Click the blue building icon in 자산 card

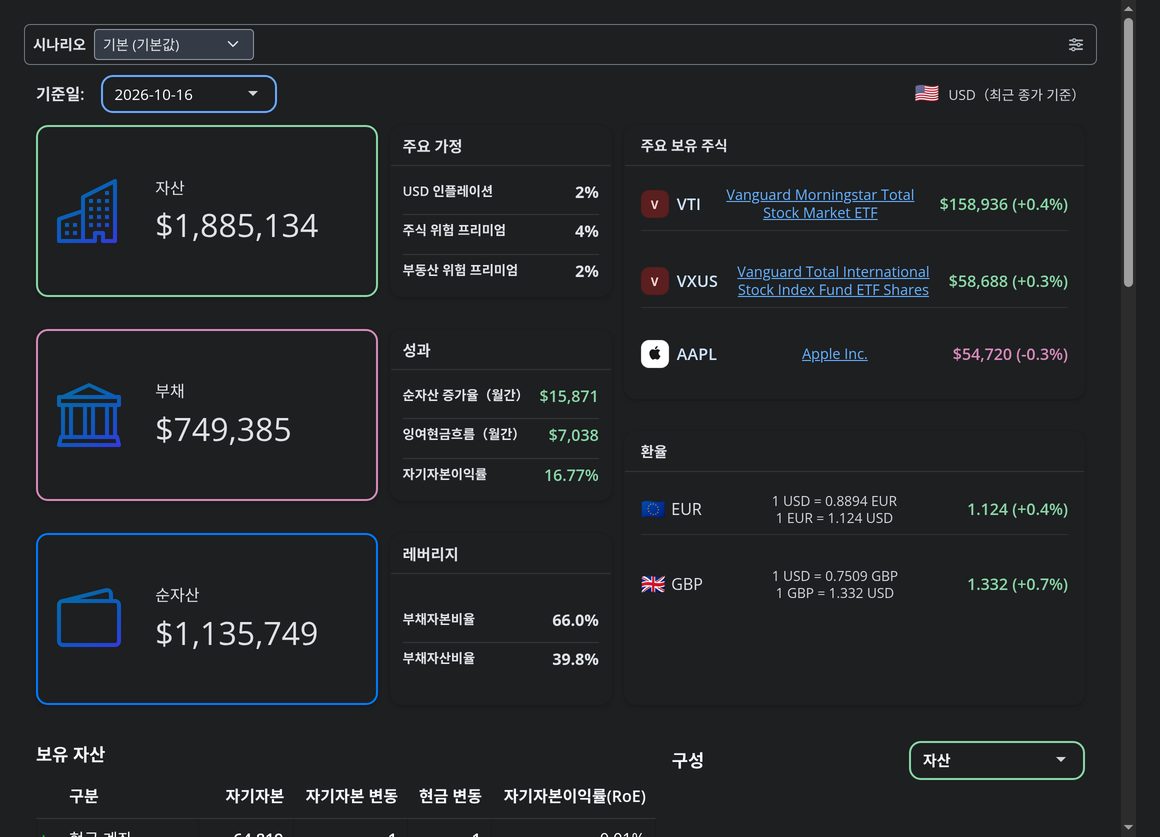click(87, 212)
